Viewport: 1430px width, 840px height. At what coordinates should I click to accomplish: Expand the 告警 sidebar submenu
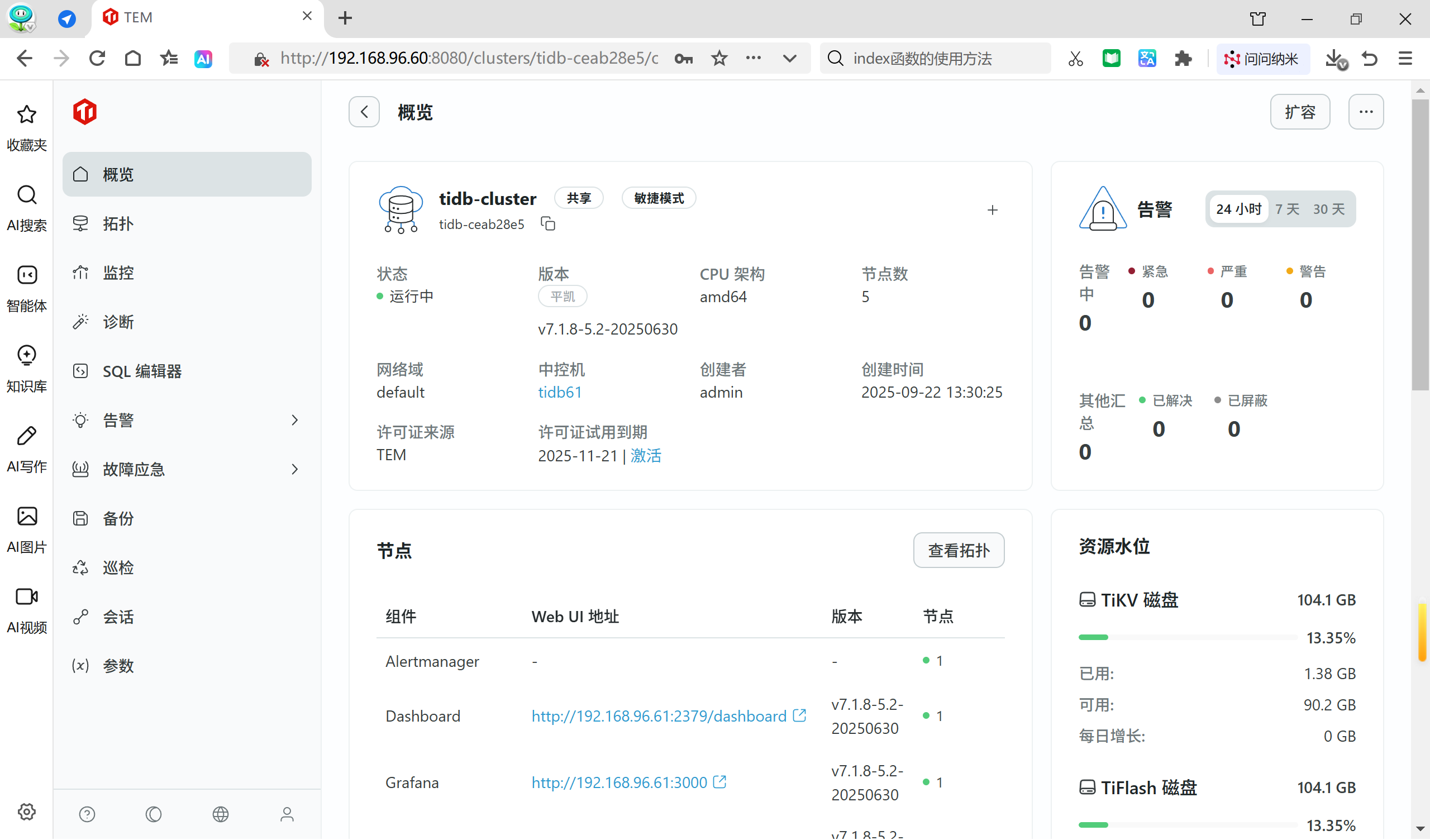(294, 421)
